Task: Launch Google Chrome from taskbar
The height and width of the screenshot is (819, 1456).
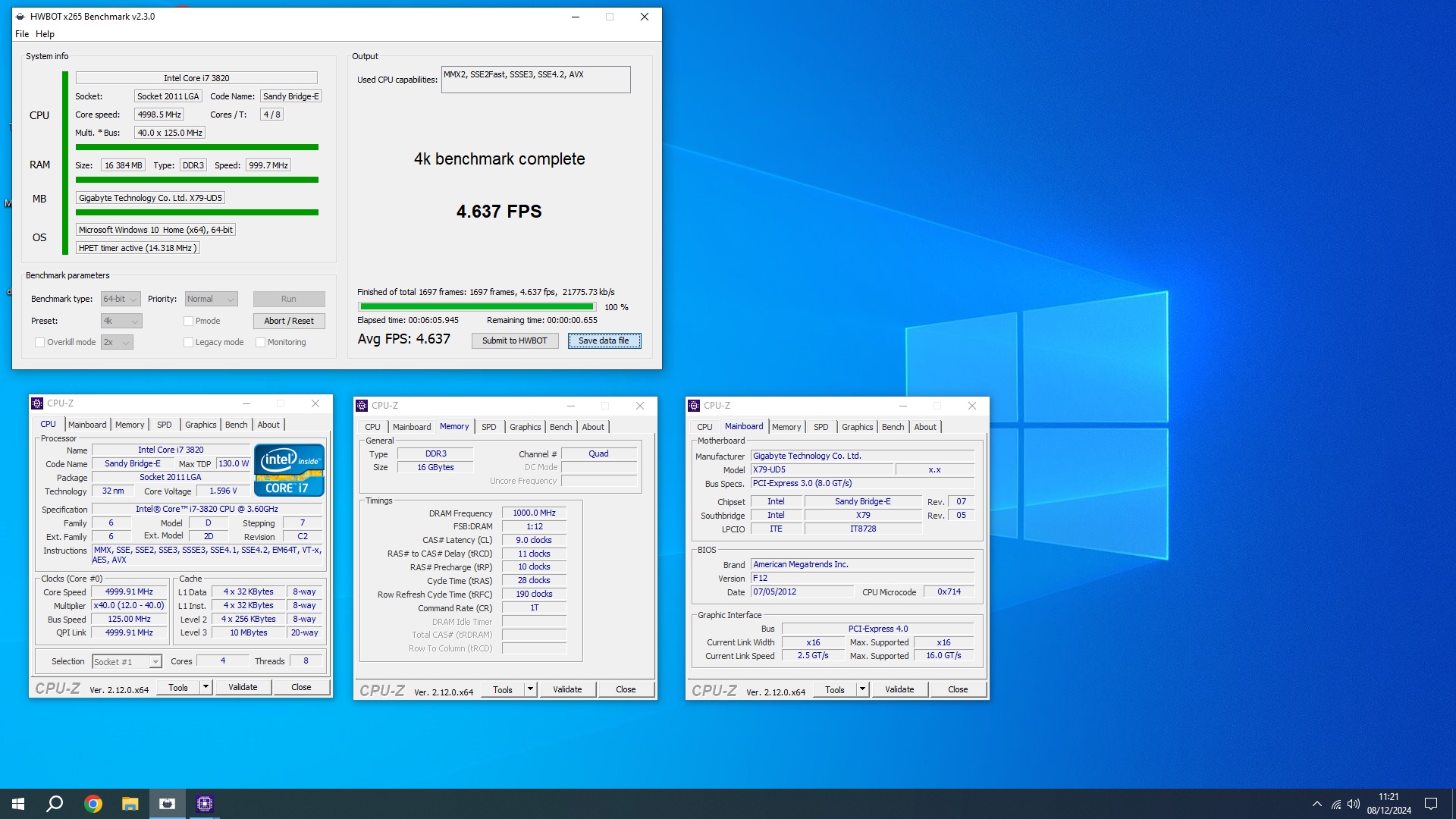Action: tap(93, 804)
